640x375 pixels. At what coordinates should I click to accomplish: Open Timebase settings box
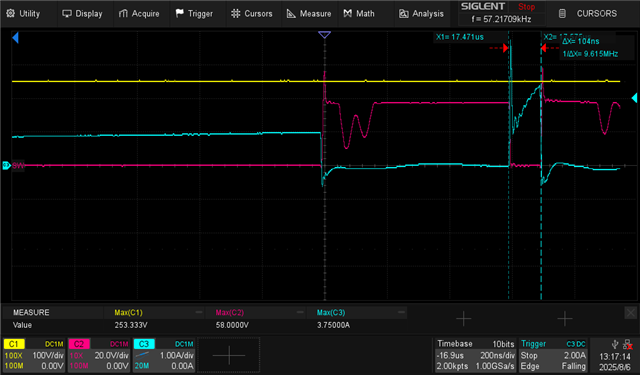[475, 355]
